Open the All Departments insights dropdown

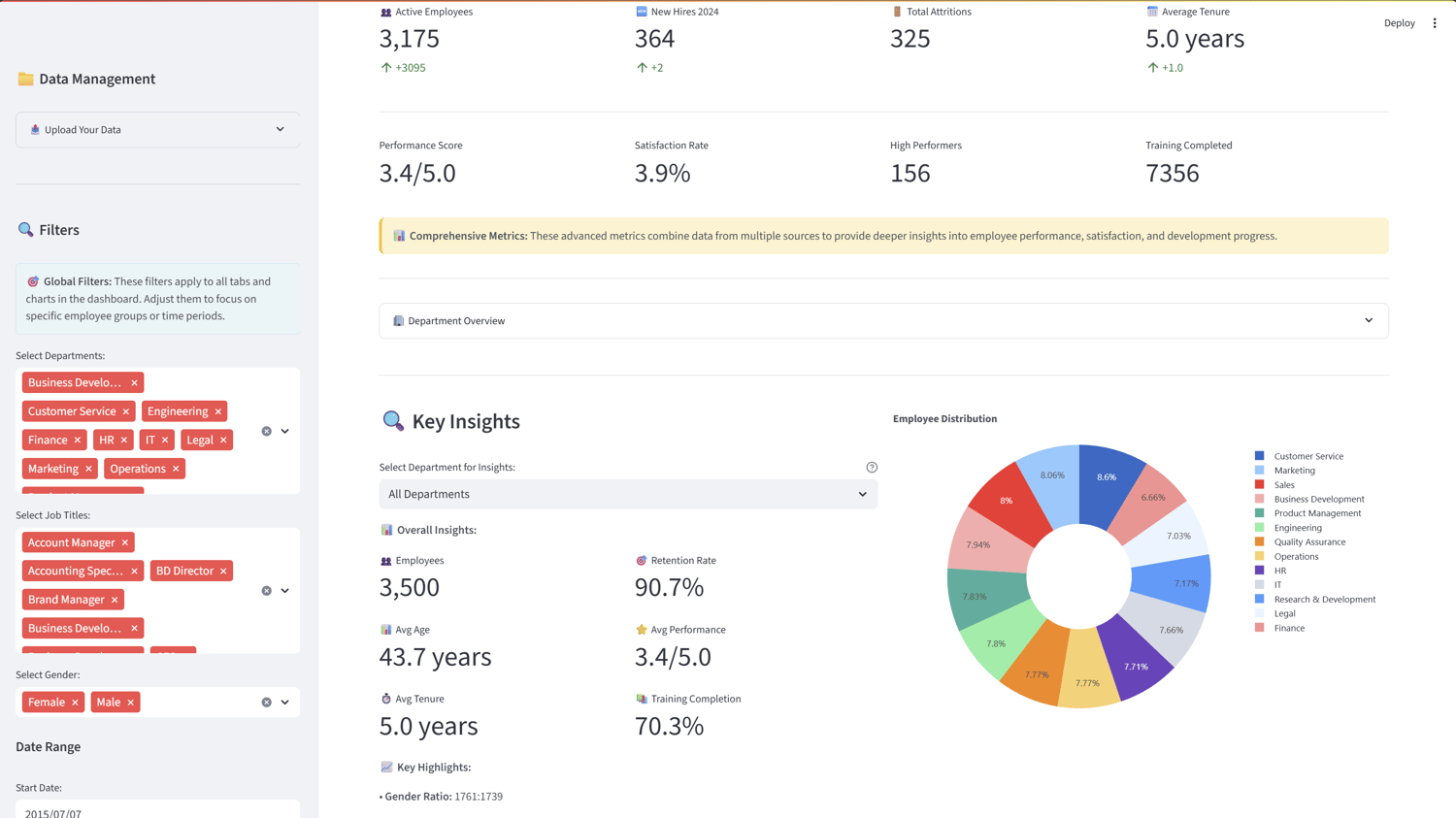[x=628, y=494]
